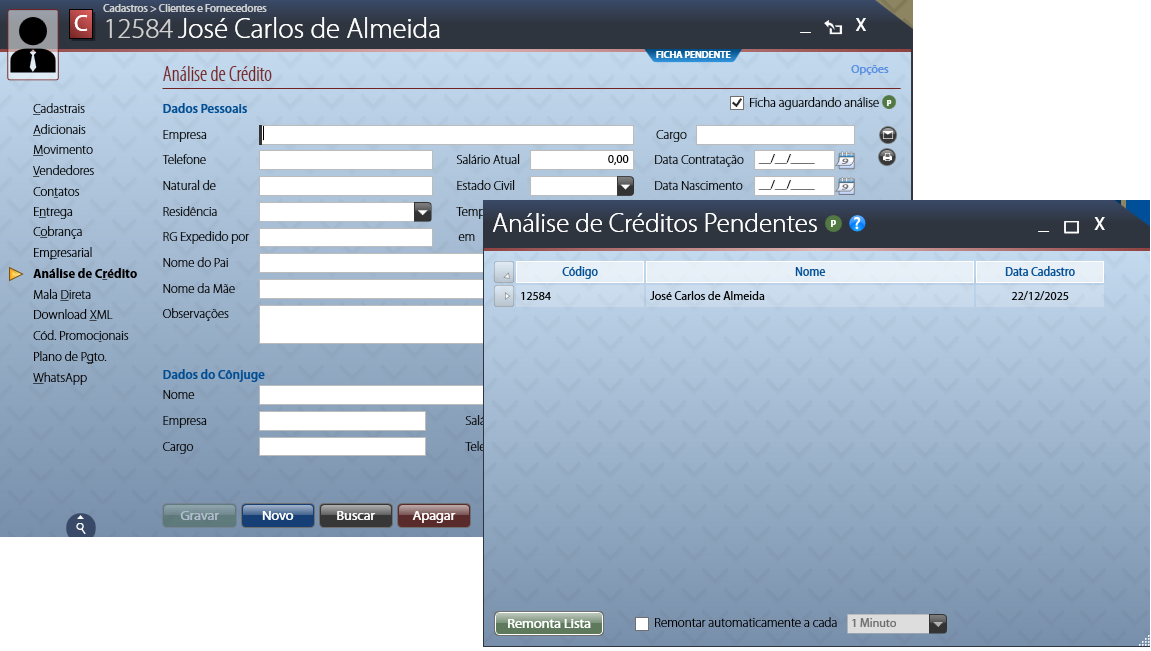Click the customer avatar photo icon
The image size is (1151, 651).
click(x=33, y=46)
